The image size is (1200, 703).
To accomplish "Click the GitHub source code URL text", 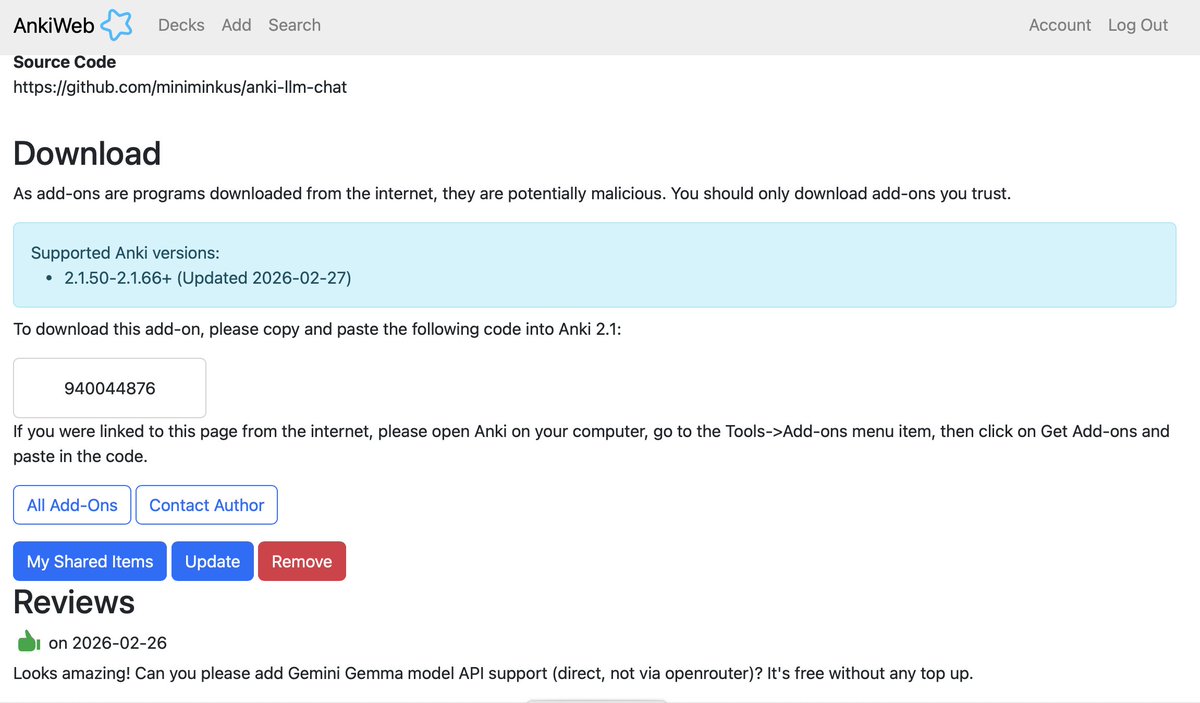I will 180,87.
